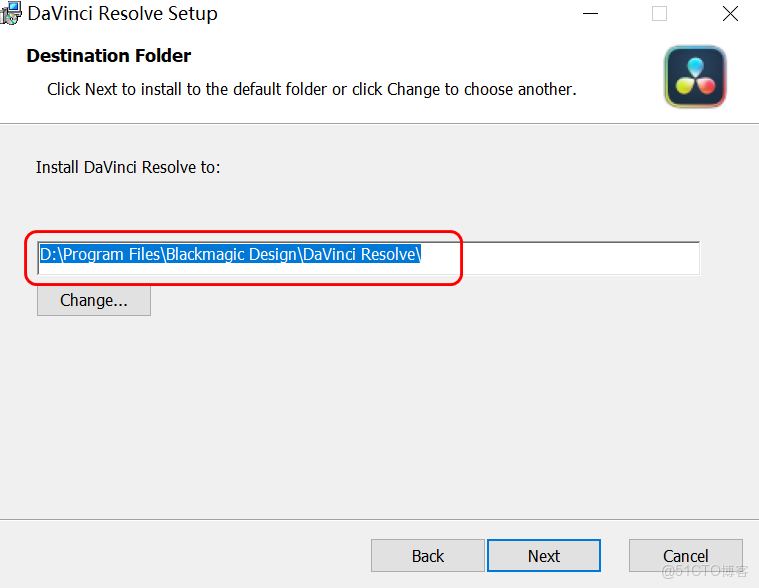
Task: Close the DaVinci Resolve Setup window
Action: tap(731, 14)
